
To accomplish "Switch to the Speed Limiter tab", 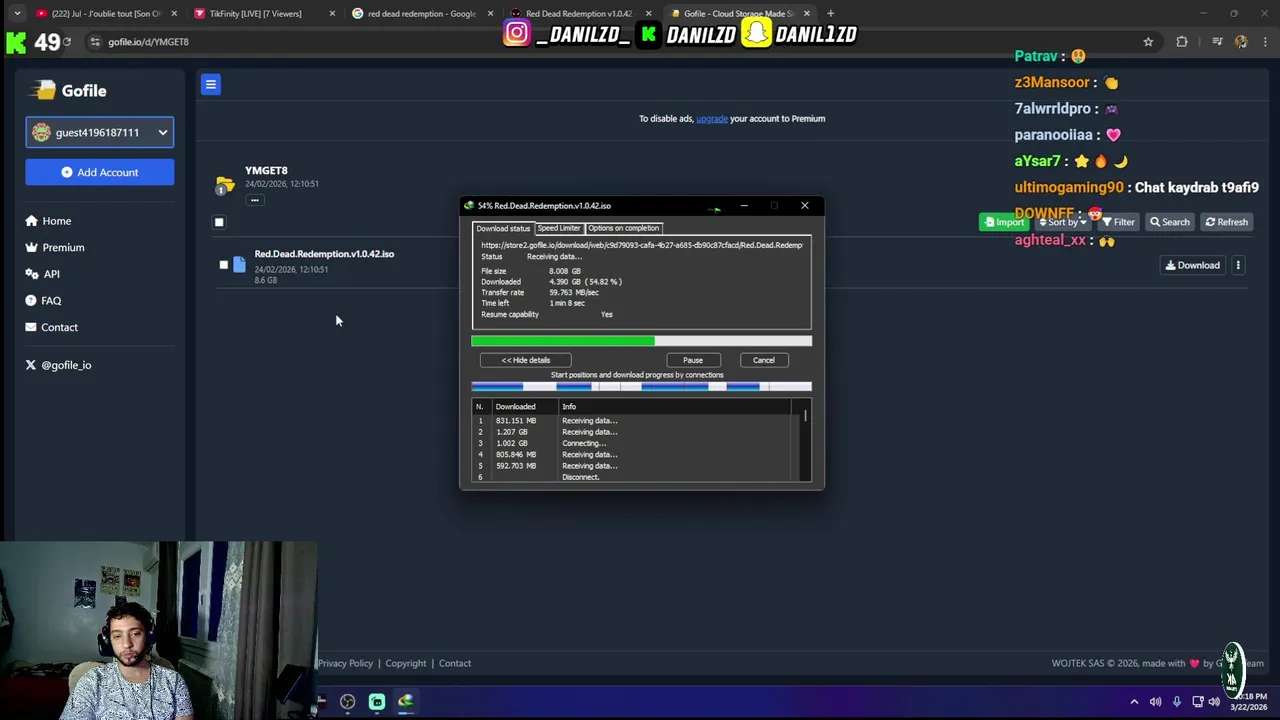I will click(x=559, y=228).
